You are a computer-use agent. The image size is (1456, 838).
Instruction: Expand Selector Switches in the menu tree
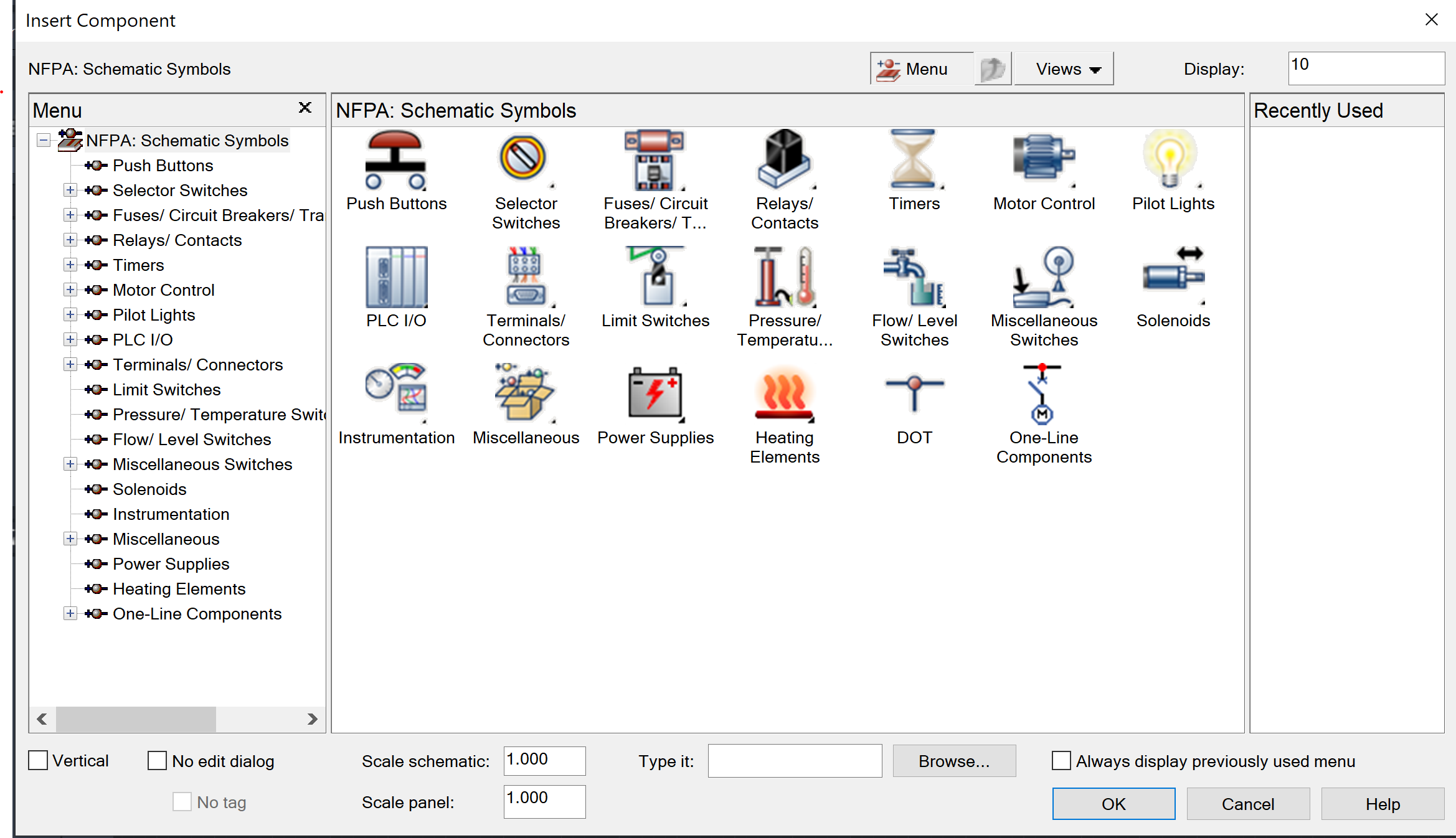pyautogui.click(x=70, y=191)
